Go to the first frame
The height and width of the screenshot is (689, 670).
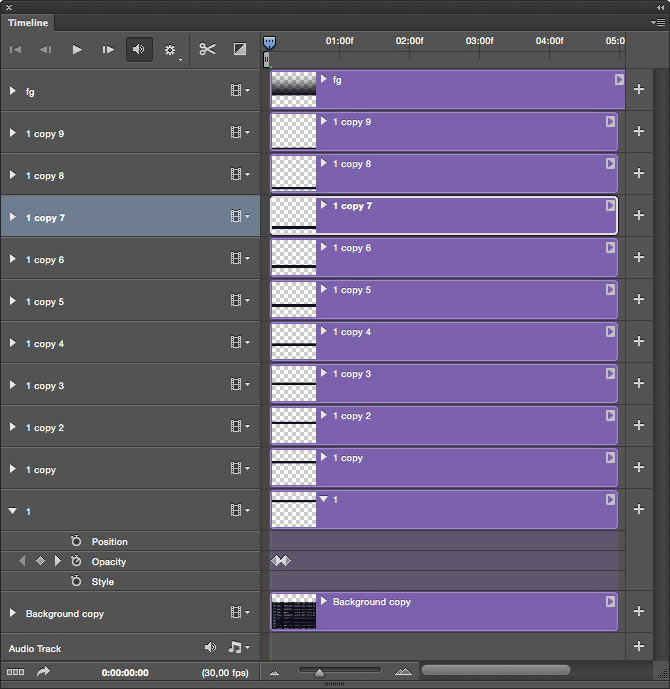coord(16,49)
